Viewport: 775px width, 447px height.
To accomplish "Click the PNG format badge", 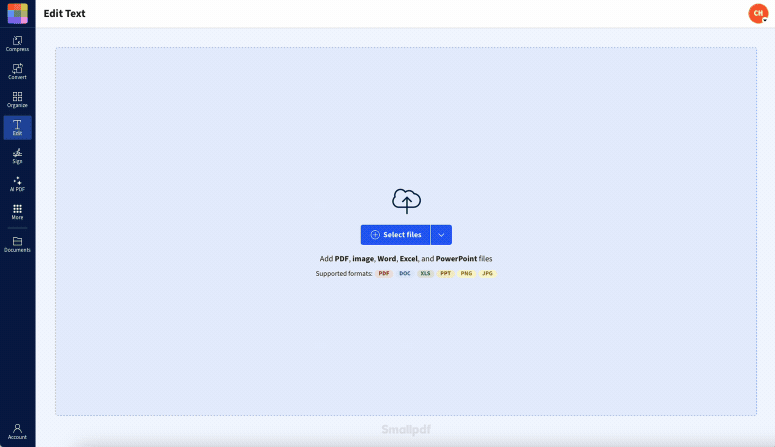I will tap(466, 273).
